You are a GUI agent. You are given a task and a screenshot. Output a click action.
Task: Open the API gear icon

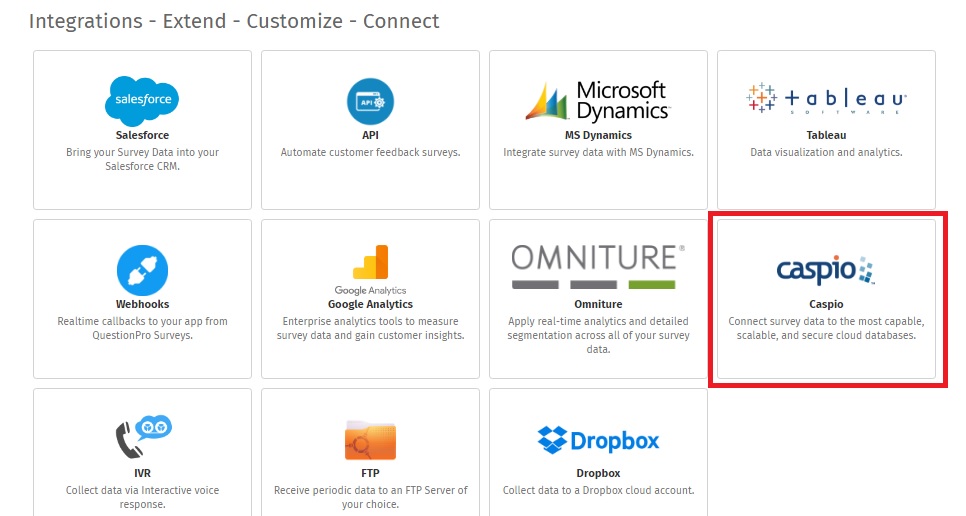[370, 102]
